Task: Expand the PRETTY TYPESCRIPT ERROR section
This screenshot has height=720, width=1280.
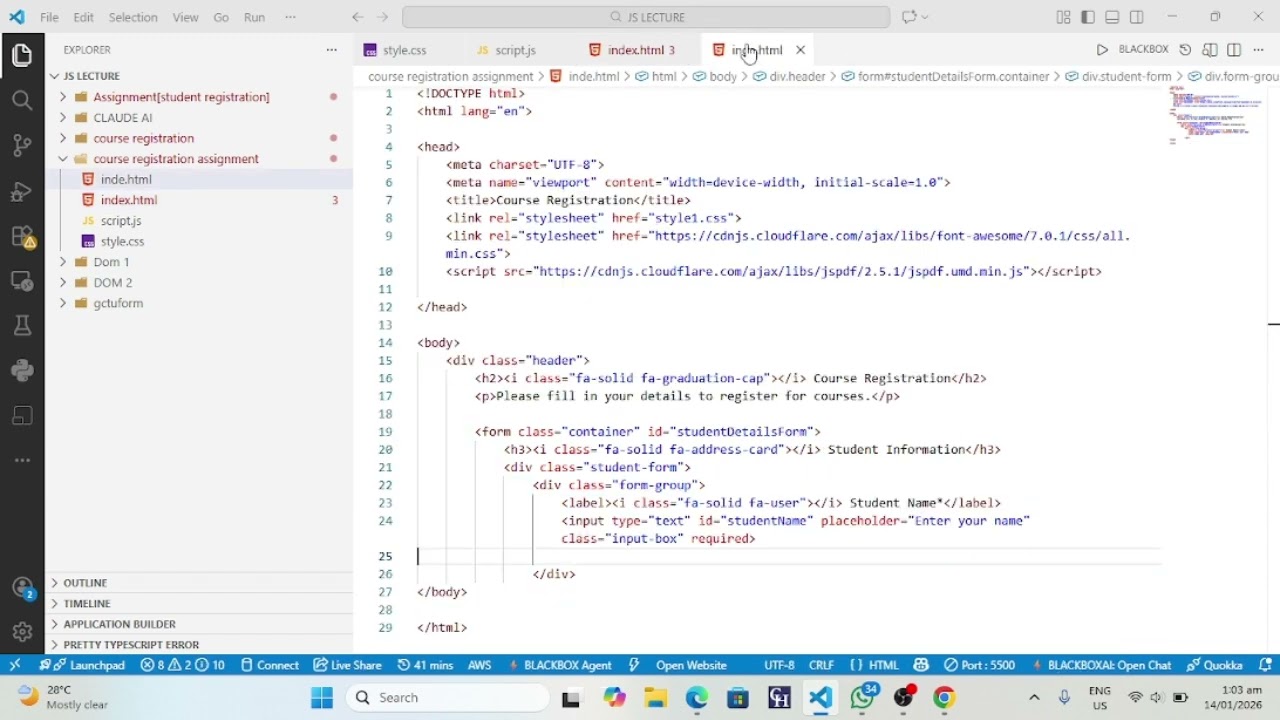Action: (x=198, y=645)
